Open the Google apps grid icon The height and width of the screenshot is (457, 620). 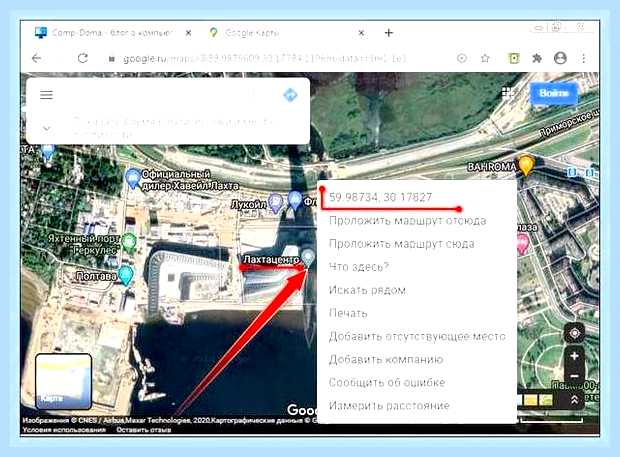(x=508, y=93)
